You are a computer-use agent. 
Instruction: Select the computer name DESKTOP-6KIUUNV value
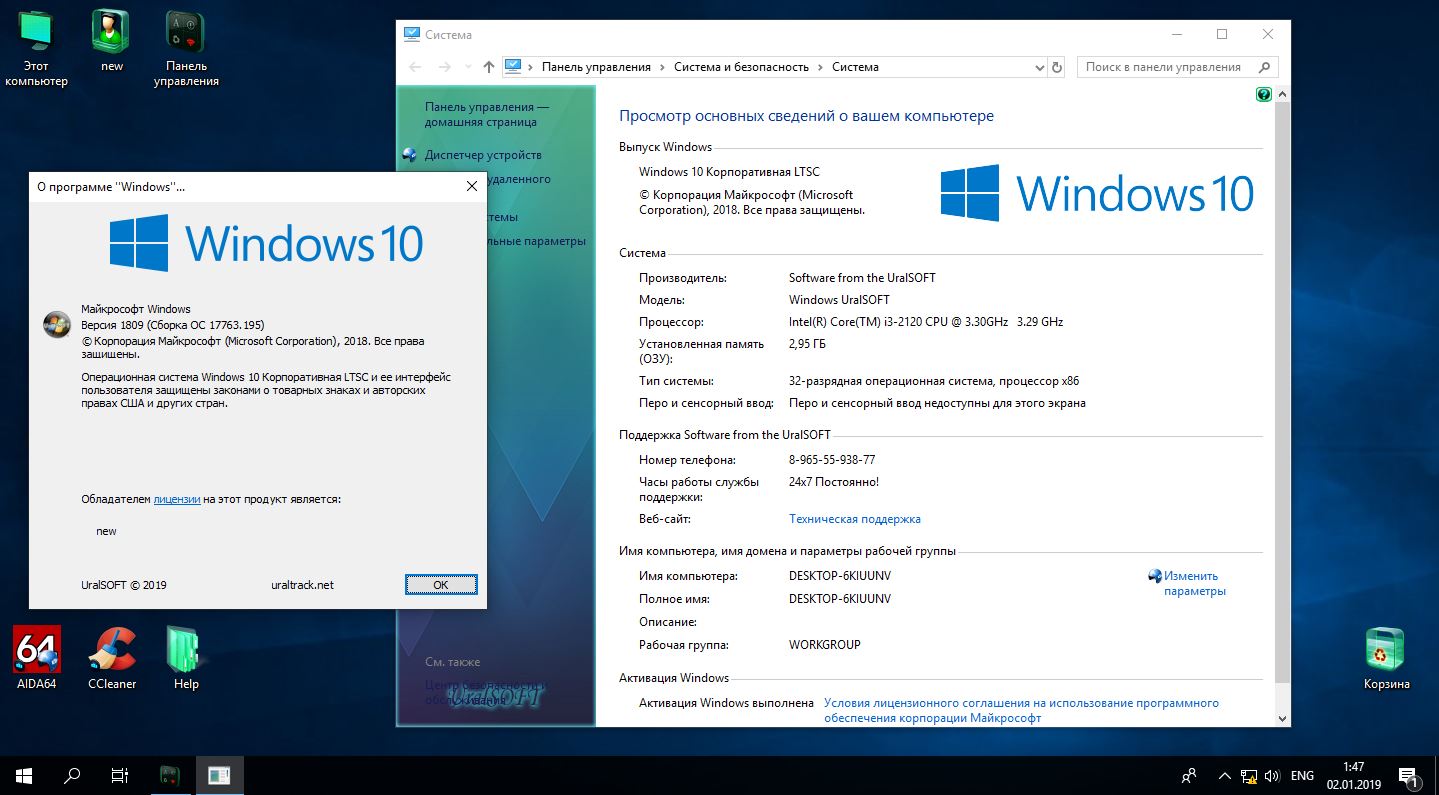[x=839, y=576]
